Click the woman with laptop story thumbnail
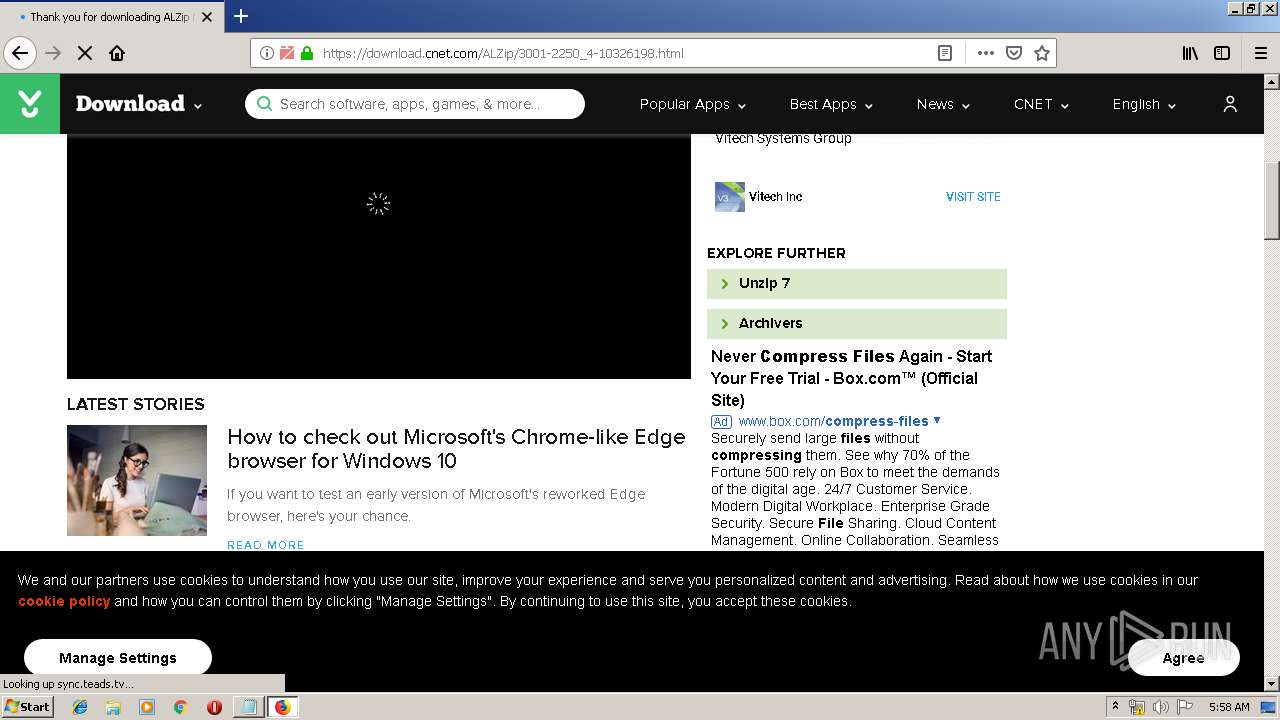The image size is (1280, 720). (137, 480)
